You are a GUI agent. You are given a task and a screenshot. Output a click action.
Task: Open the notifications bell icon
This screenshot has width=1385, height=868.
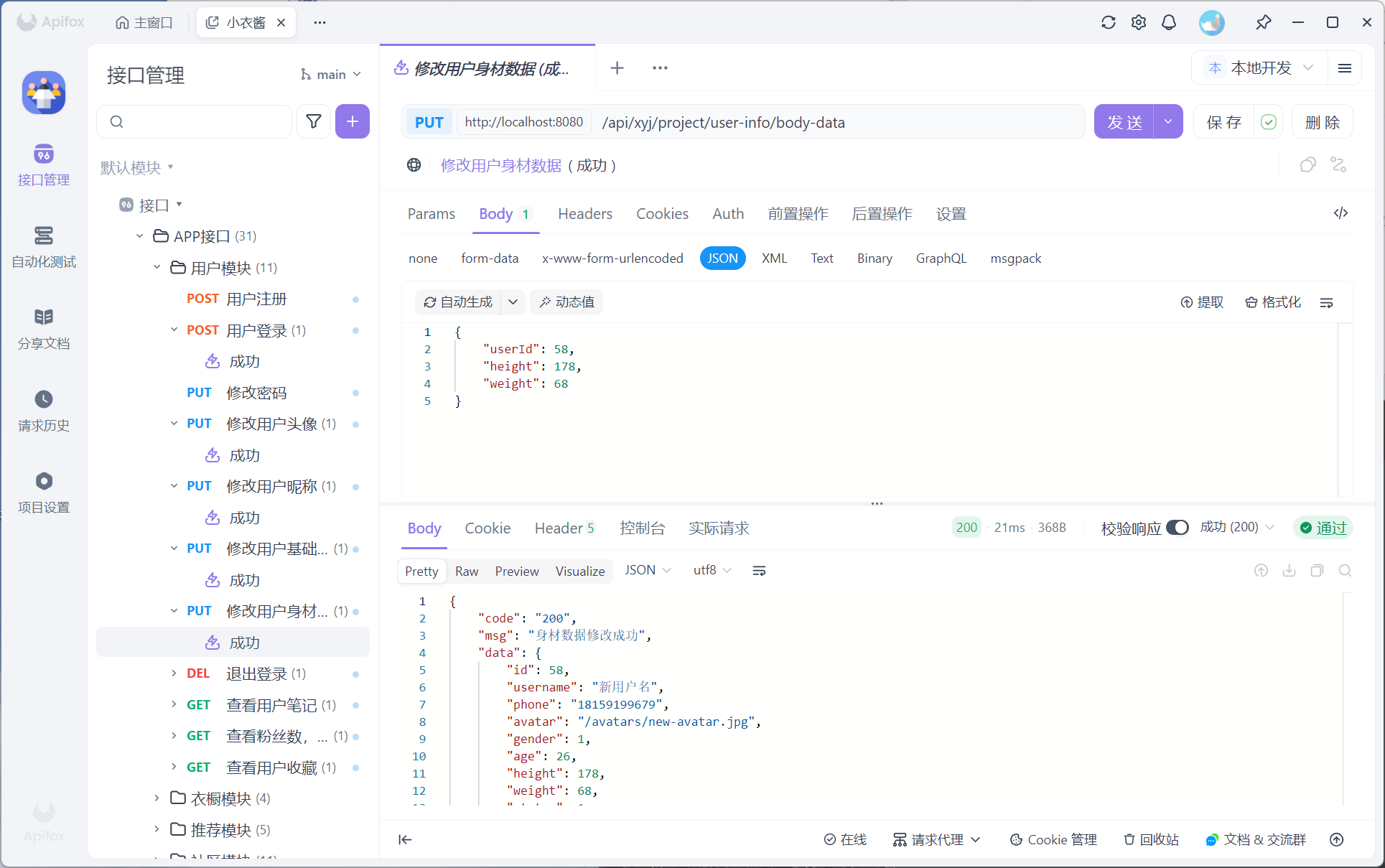pyautogui.click(x=1169, y=22)
